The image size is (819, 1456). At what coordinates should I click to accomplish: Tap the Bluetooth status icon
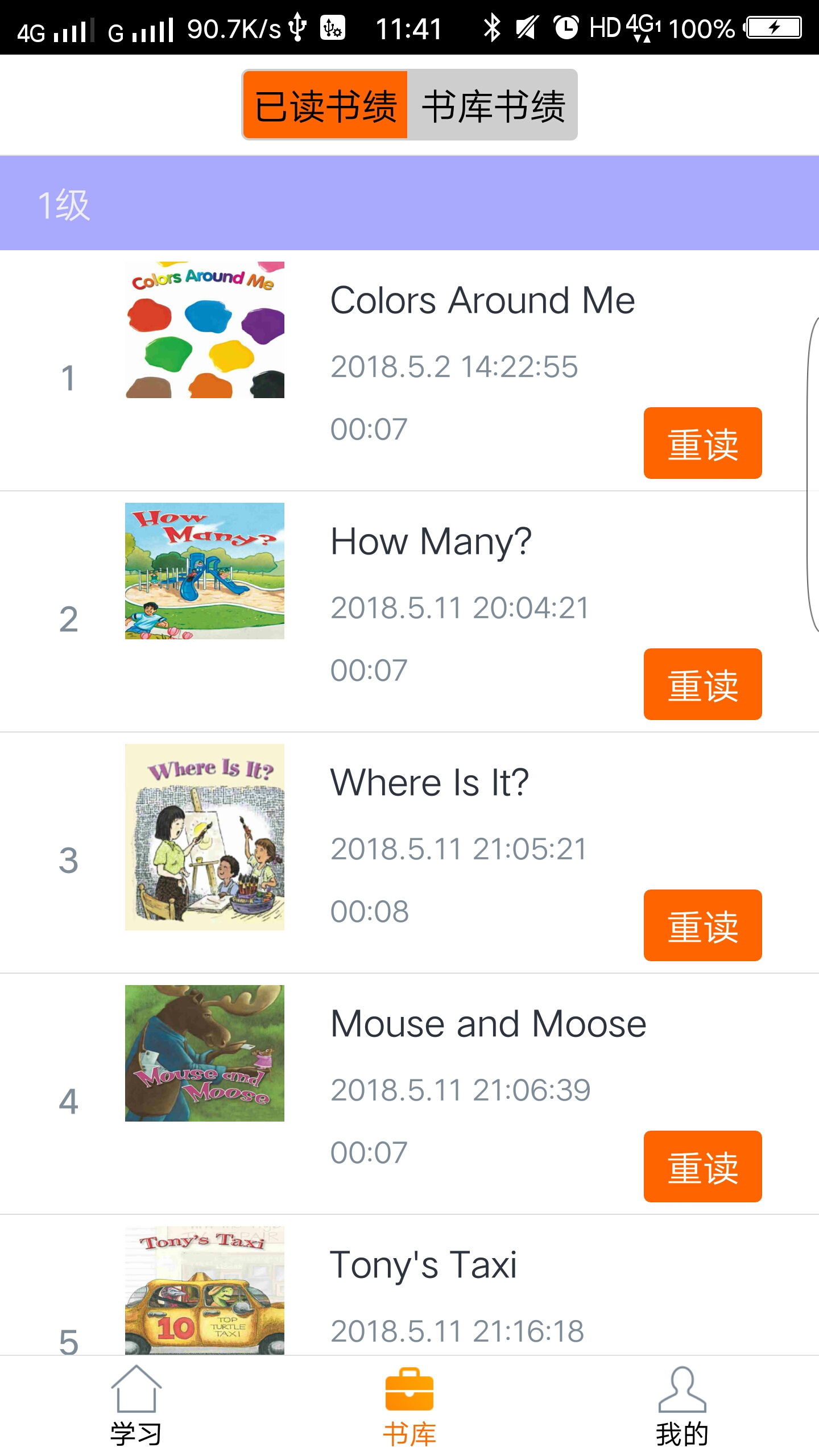pos(492,28)
